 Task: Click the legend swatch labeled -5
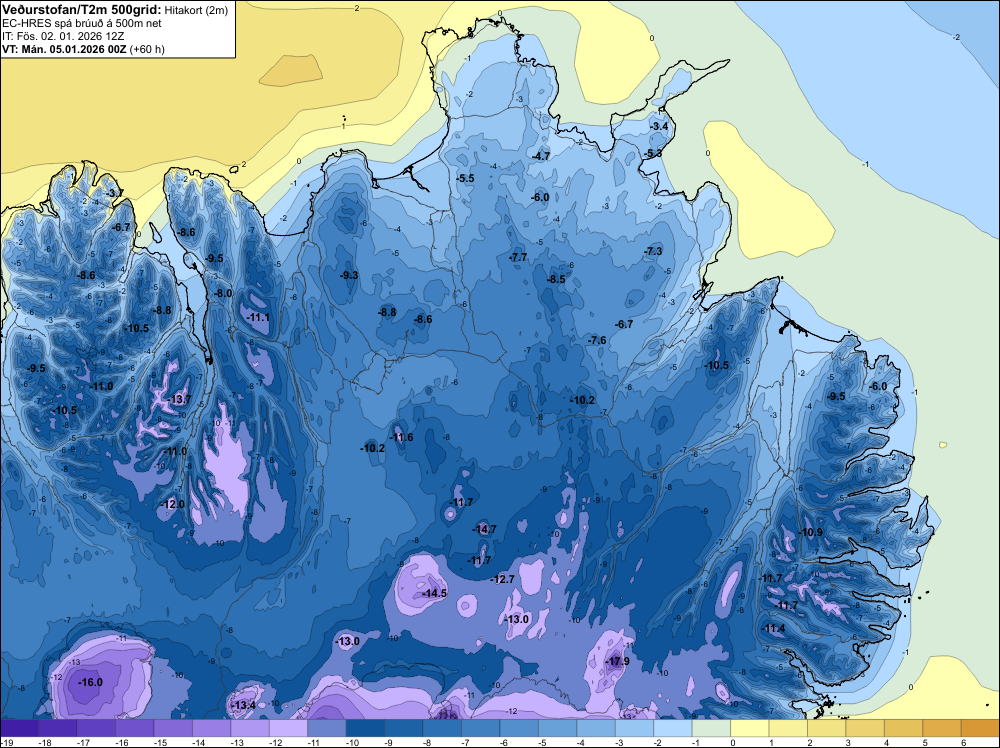point(557,728)
